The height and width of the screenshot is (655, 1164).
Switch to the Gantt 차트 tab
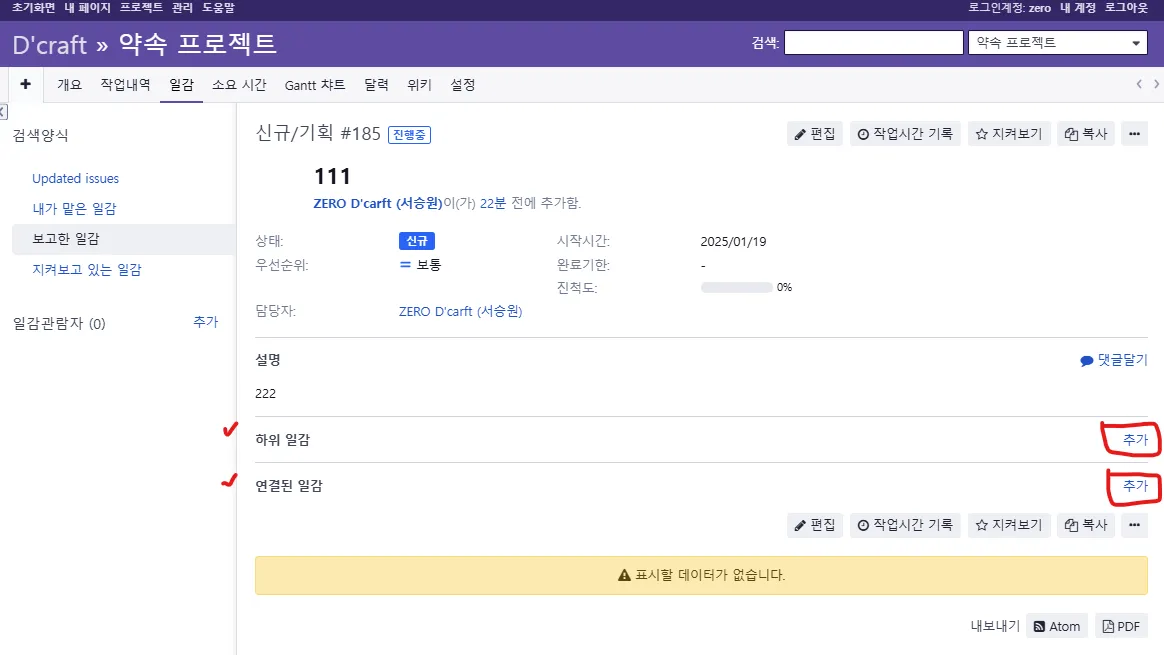click(x=315, y=85)
